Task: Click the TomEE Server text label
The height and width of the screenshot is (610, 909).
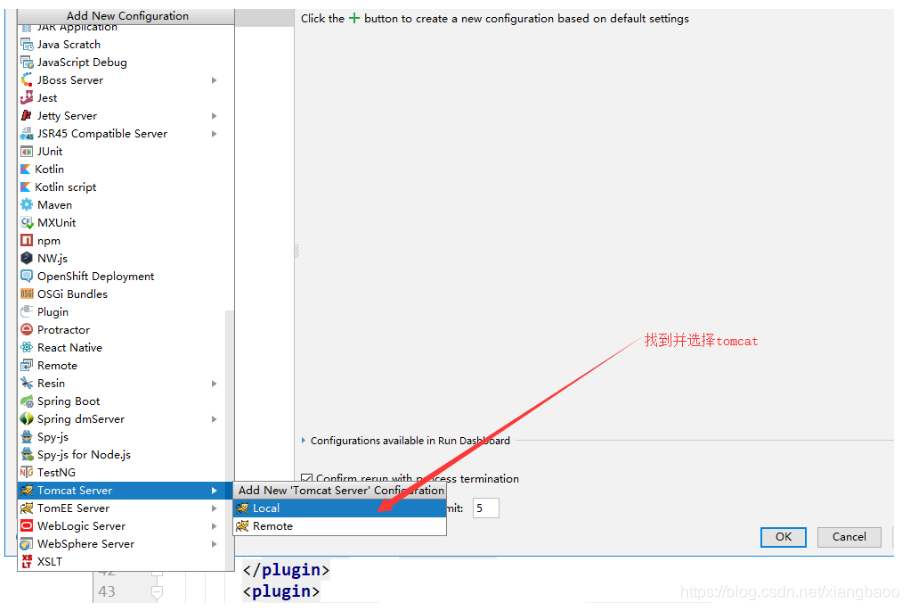Action: (74, 509)
